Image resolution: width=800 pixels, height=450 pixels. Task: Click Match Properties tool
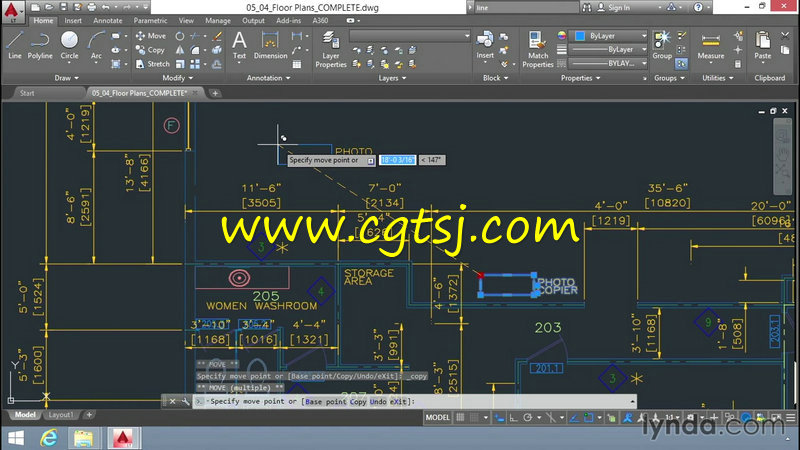[538, 49]
